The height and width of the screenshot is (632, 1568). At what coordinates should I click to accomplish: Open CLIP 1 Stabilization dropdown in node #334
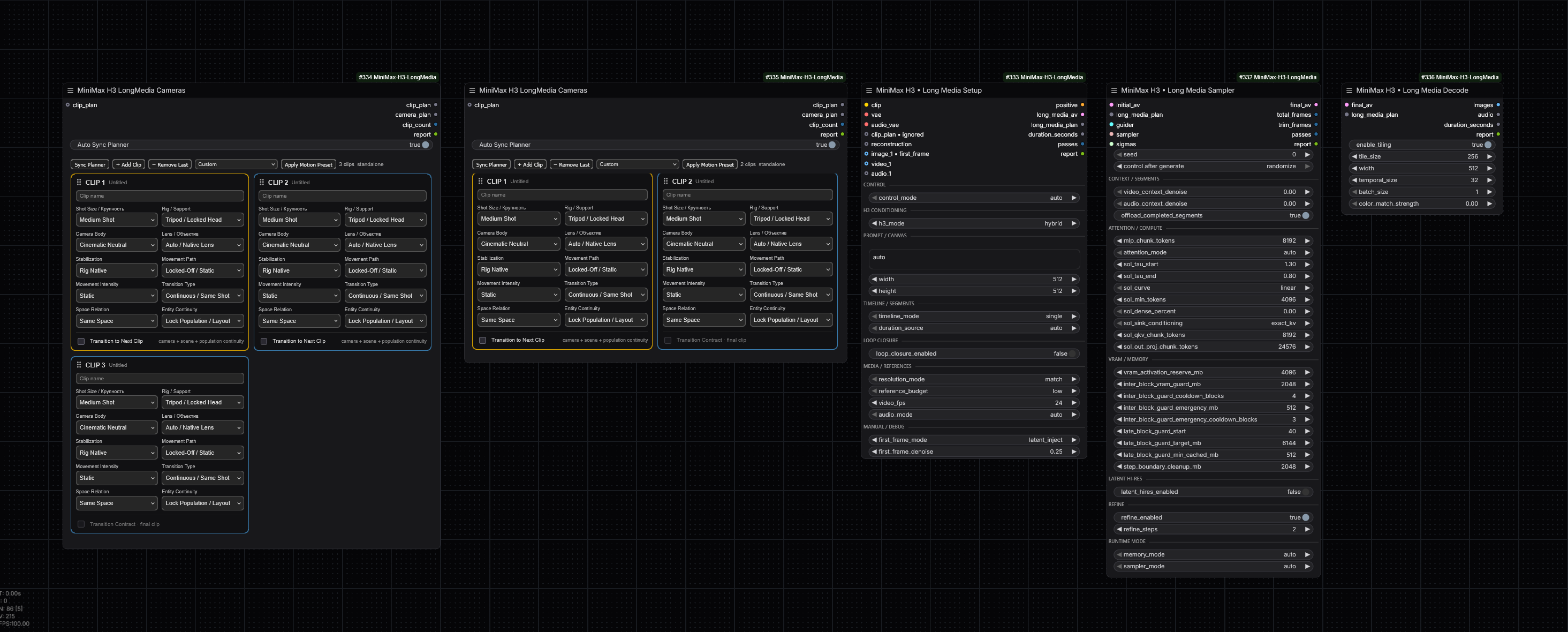[x=116, y=270]
